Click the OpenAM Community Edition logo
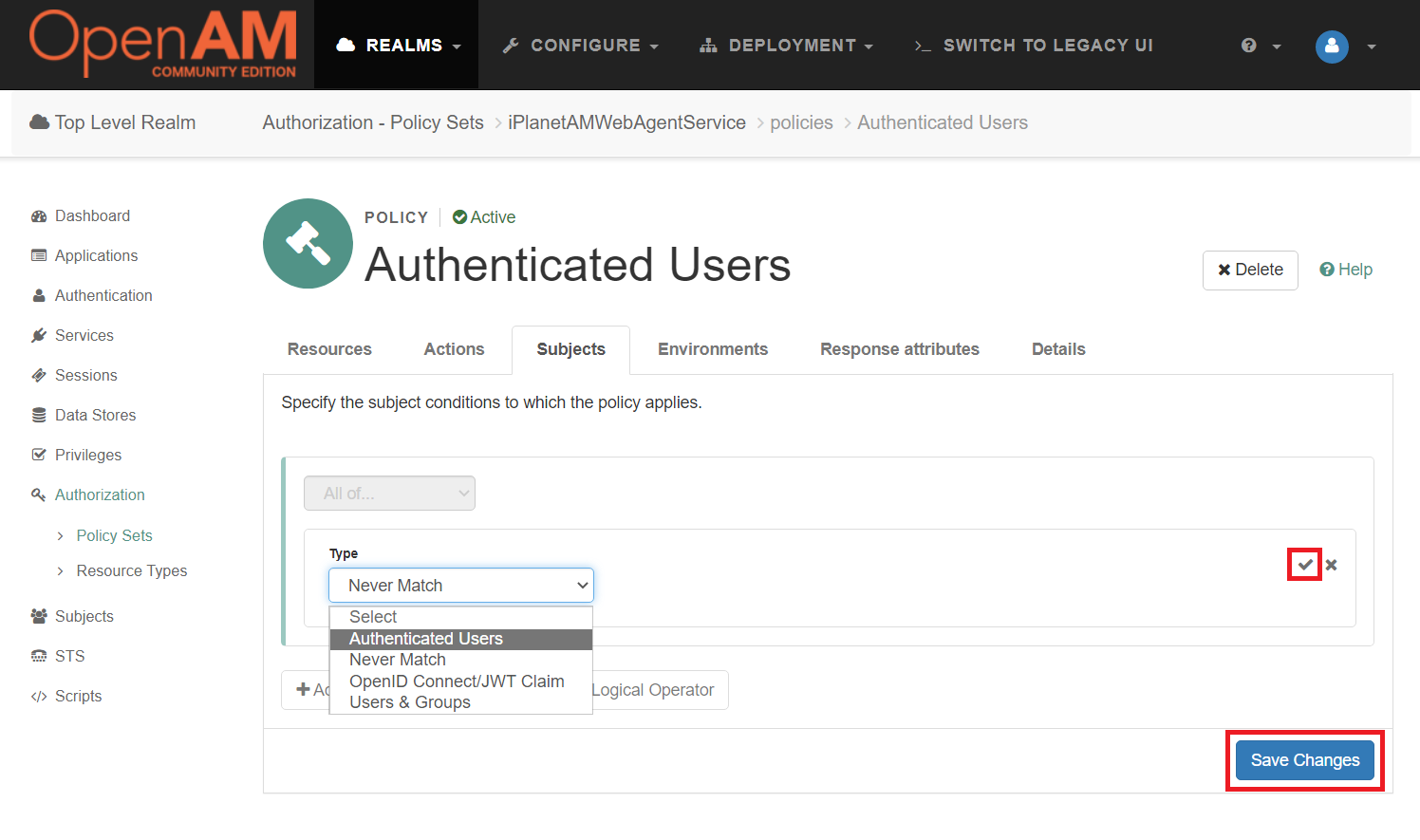The height and width of the screenshot is (840, 1420). point(162,45)
